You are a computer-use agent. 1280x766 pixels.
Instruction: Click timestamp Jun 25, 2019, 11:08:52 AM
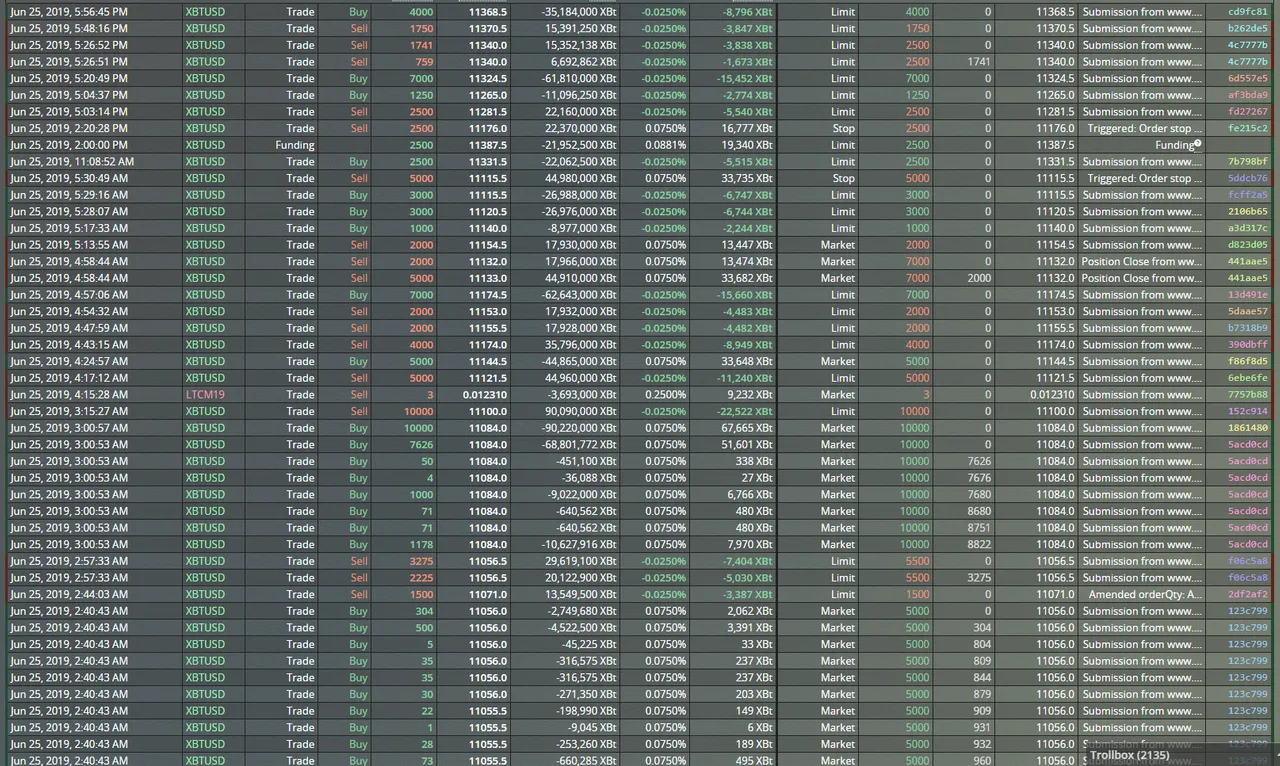72,161
